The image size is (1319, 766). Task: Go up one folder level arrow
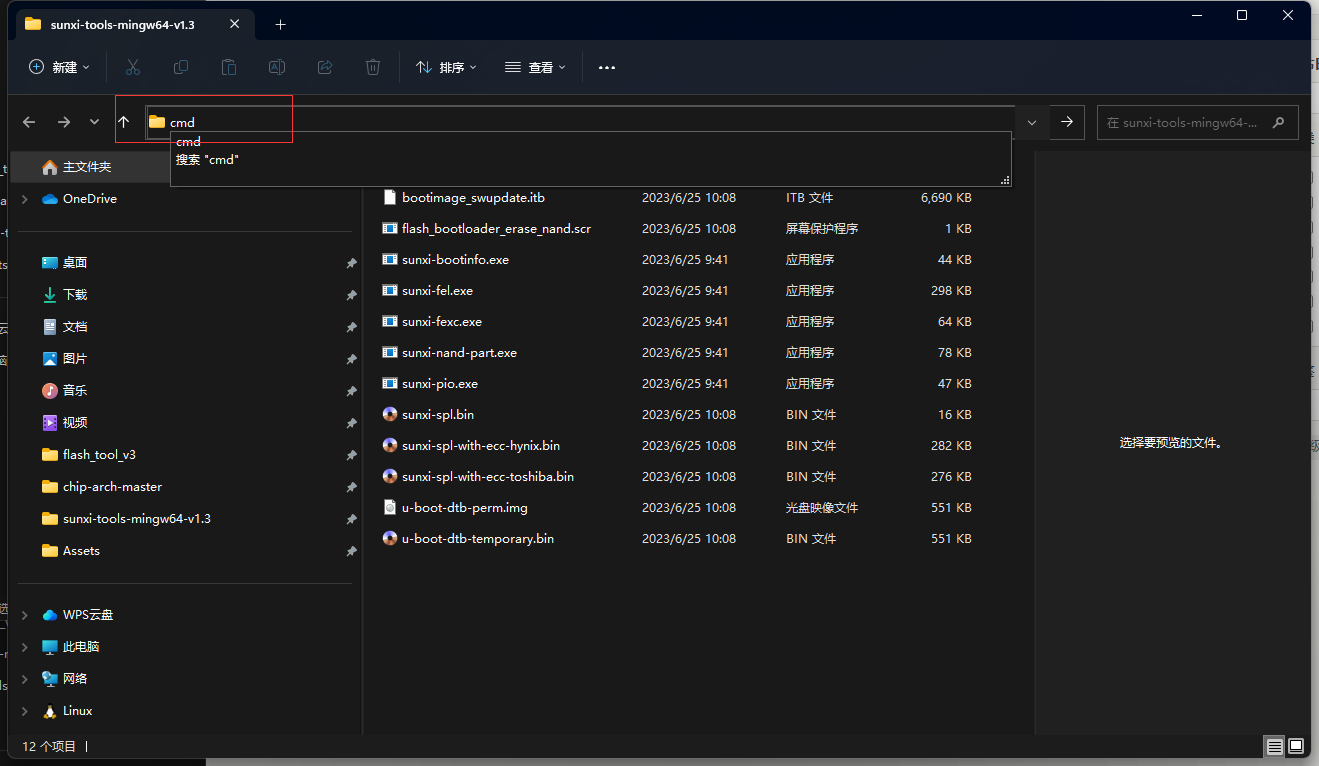pyautogui.click(x=124, y=122)
